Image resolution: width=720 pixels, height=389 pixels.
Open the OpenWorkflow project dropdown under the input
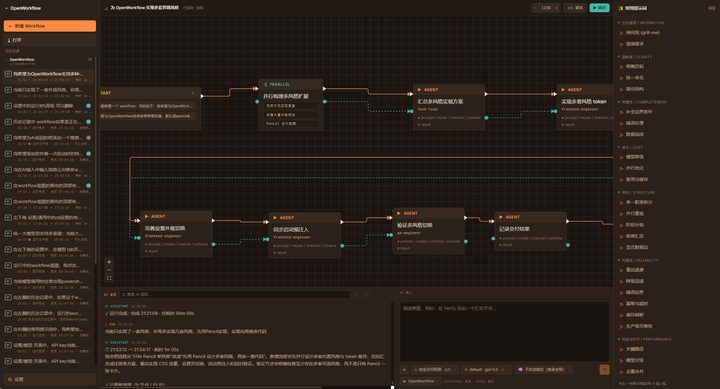click(x=420, y=381)
